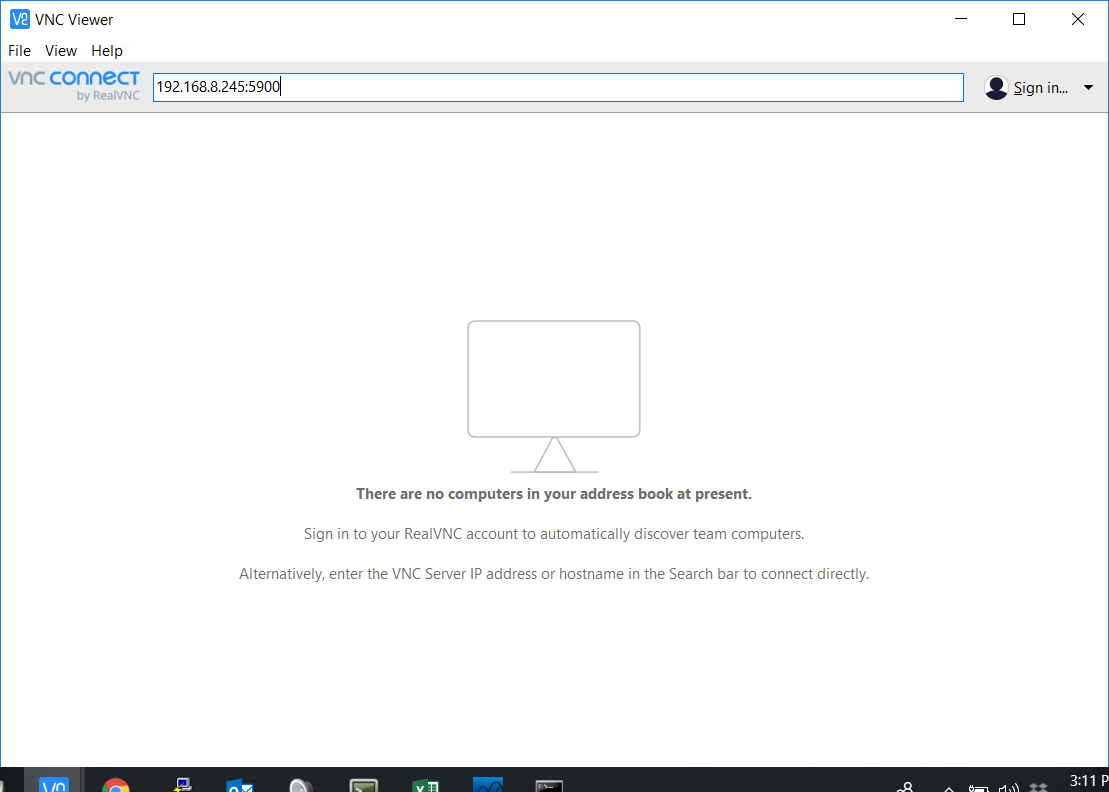
Task: Open the View menu
Action: click(x=60, y=50)
